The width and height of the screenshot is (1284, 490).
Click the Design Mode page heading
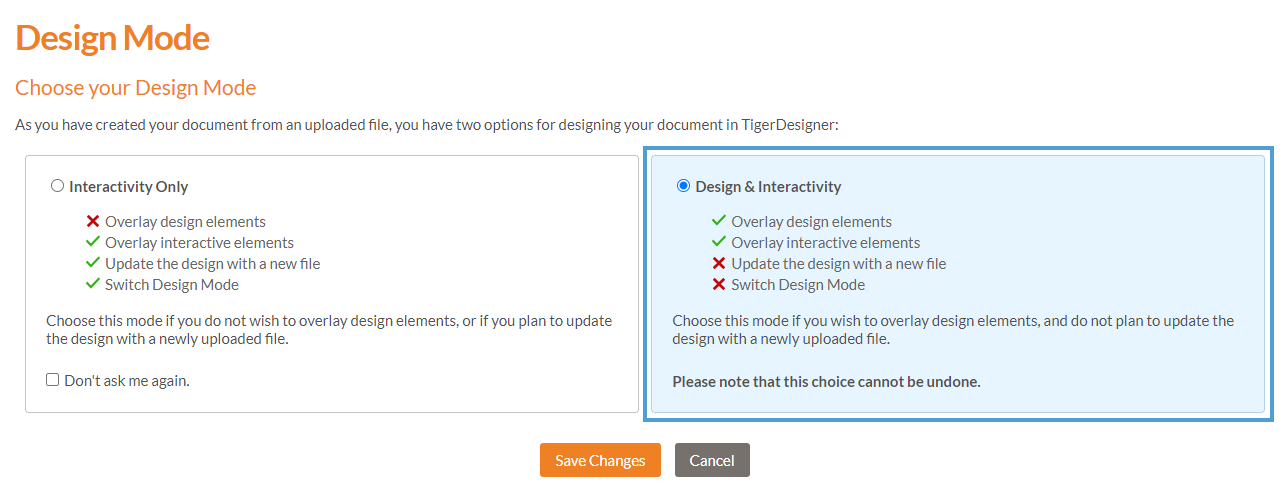coord(113,38)
